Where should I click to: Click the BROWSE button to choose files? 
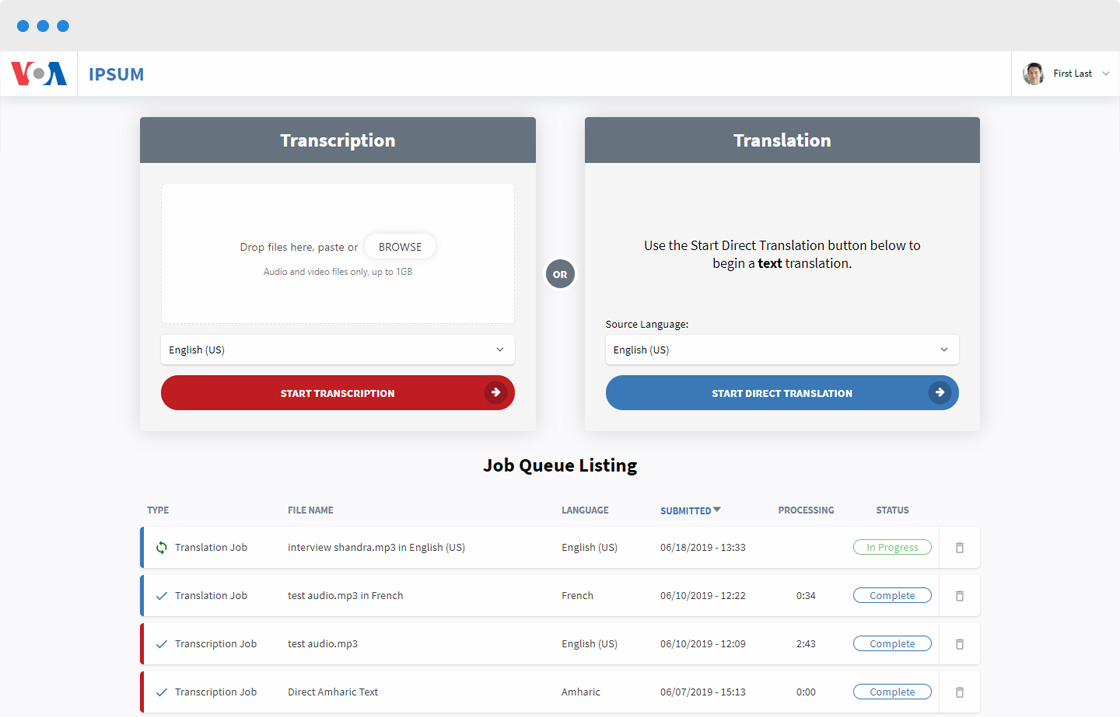[400, 247]
